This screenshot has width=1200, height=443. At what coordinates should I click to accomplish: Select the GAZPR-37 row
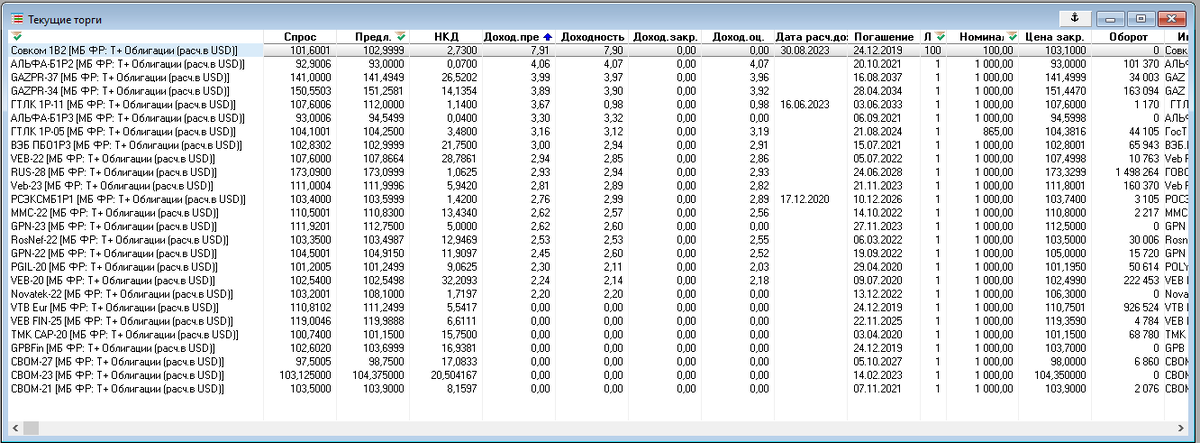pos(600,76)
